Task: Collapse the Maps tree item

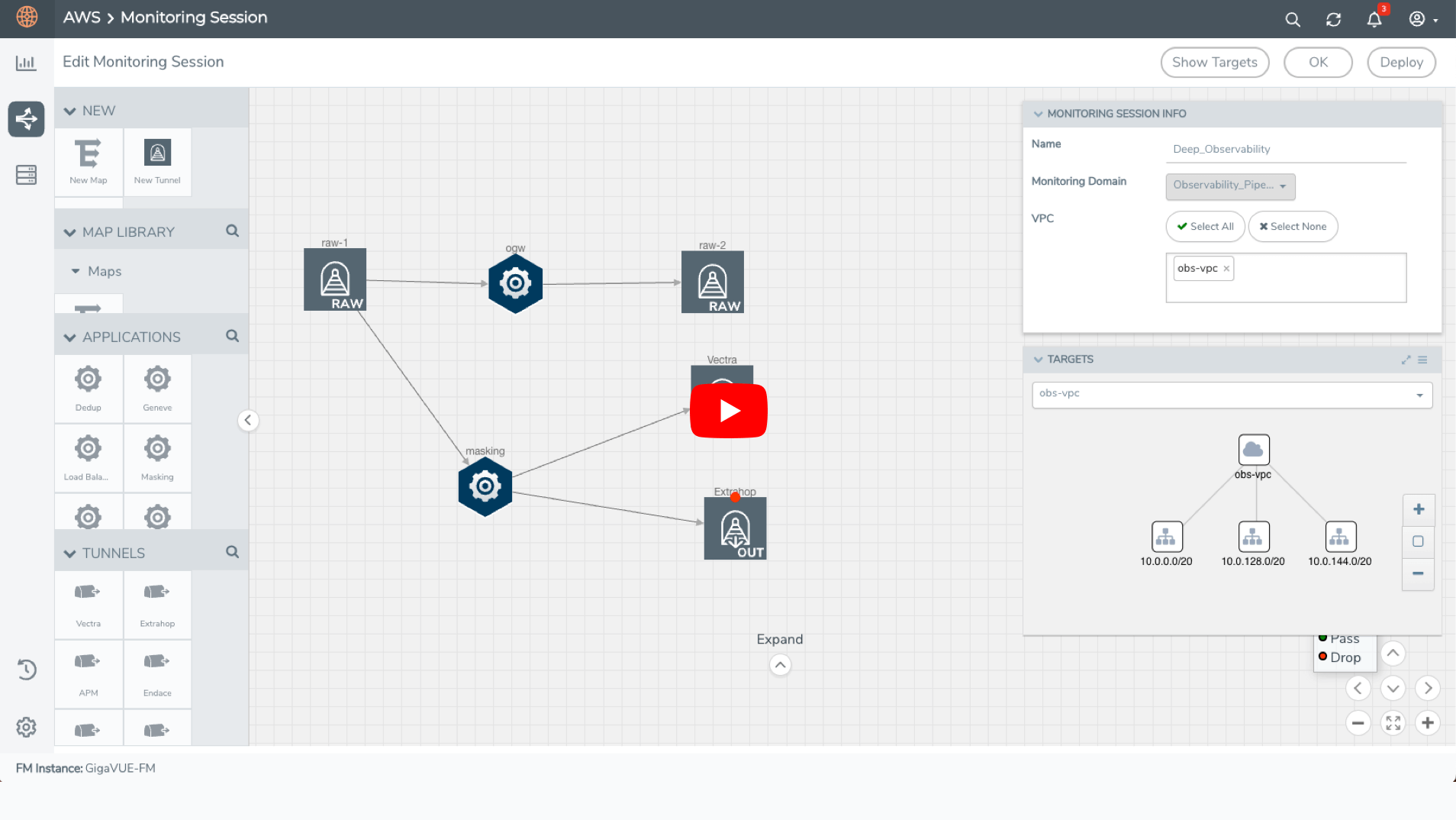Action: (x=76, y=271)
